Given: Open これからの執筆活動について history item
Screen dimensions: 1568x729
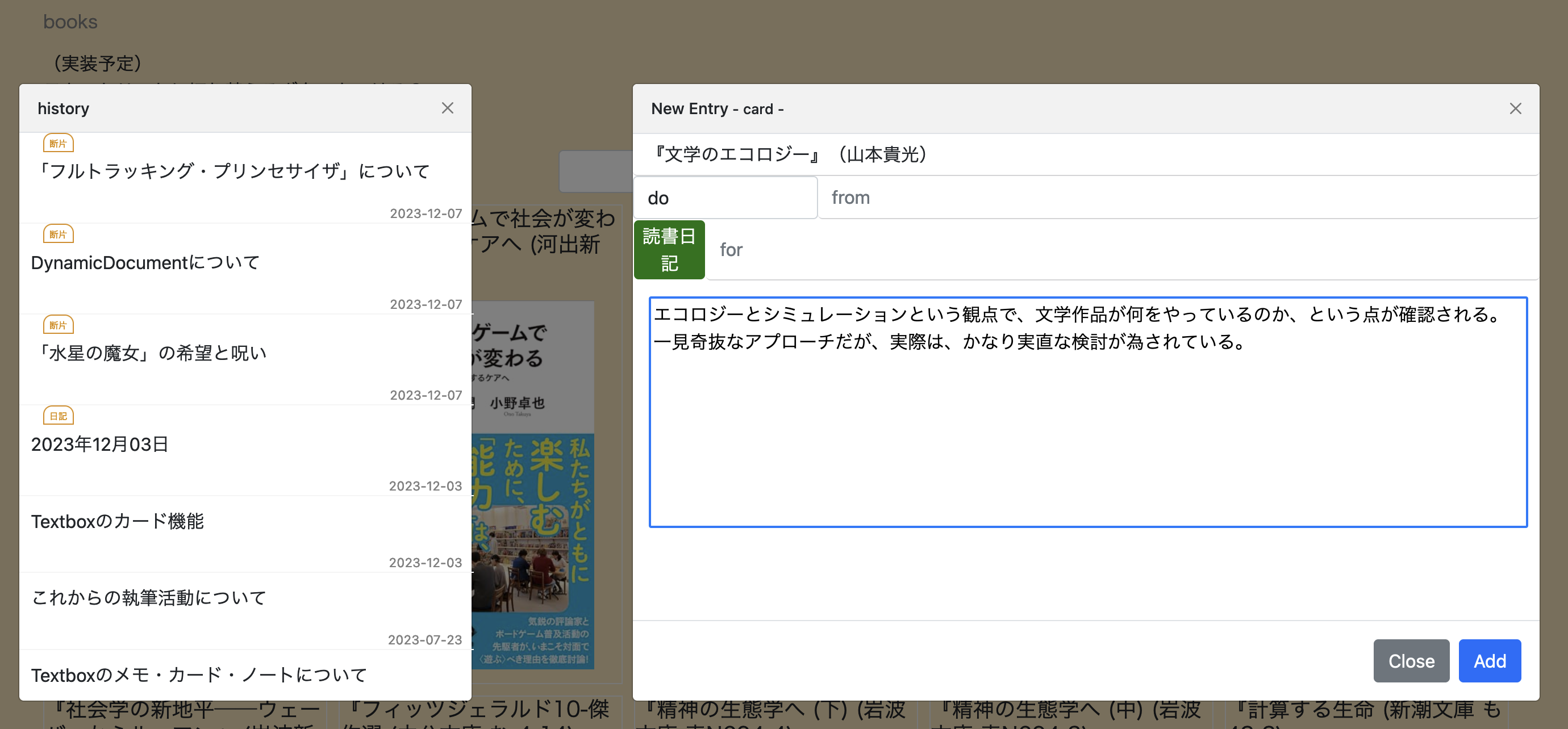Looking at the screenshot, I should tap(149, 598).
